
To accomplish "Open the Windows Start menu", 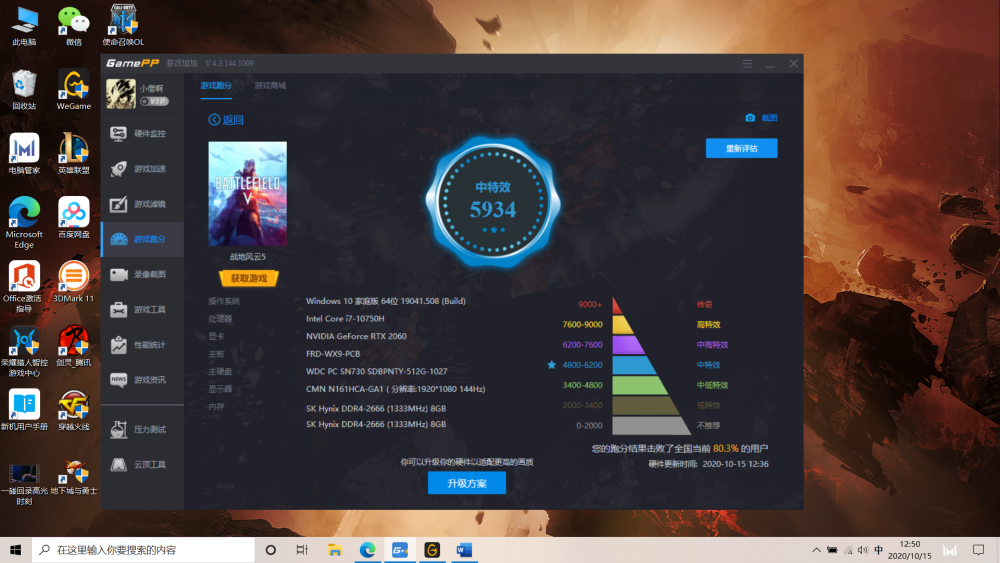I will point(15,550).
